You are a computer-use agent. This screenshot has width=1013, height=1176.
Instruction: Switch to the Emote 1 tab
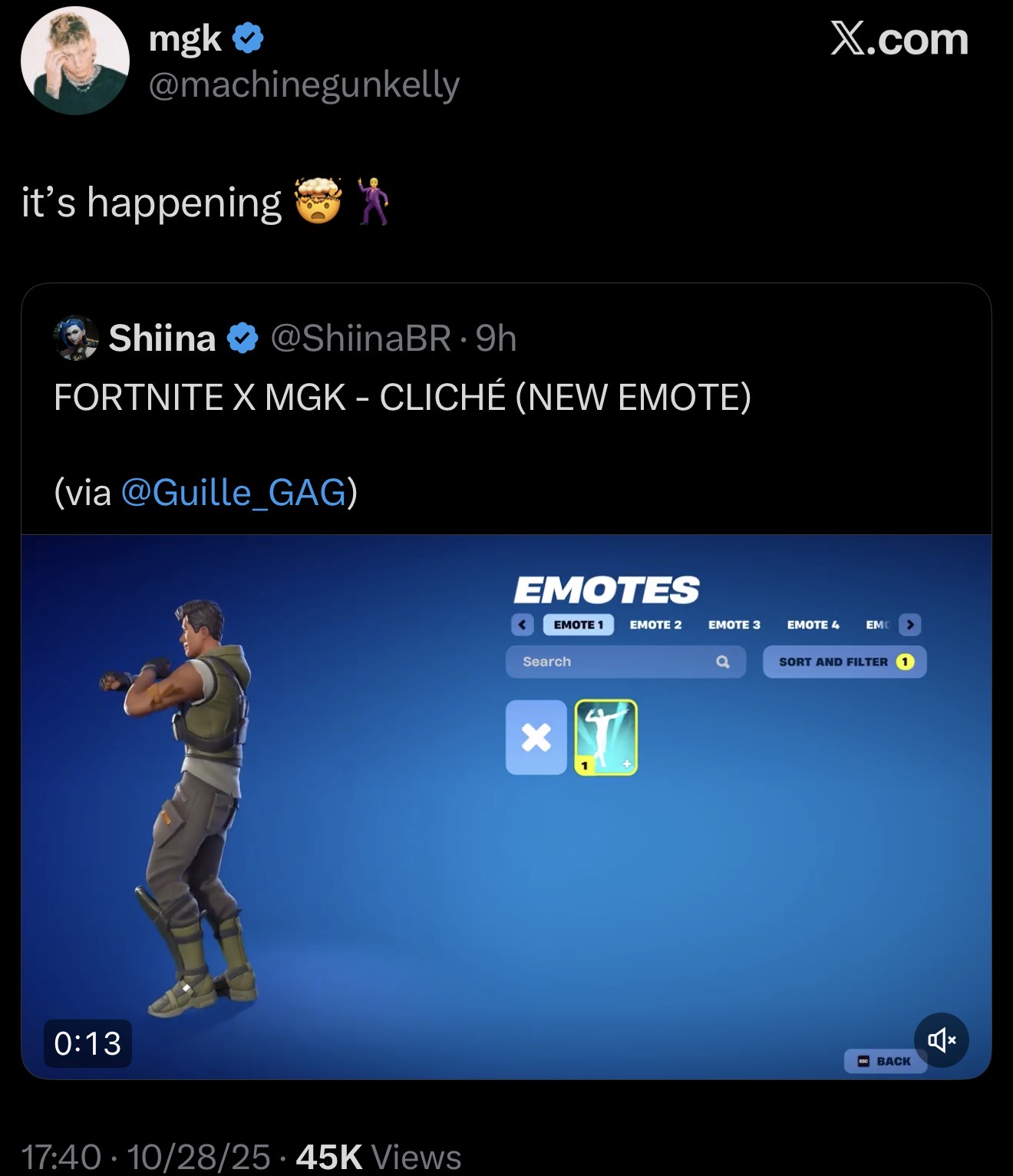coord(579,625)
